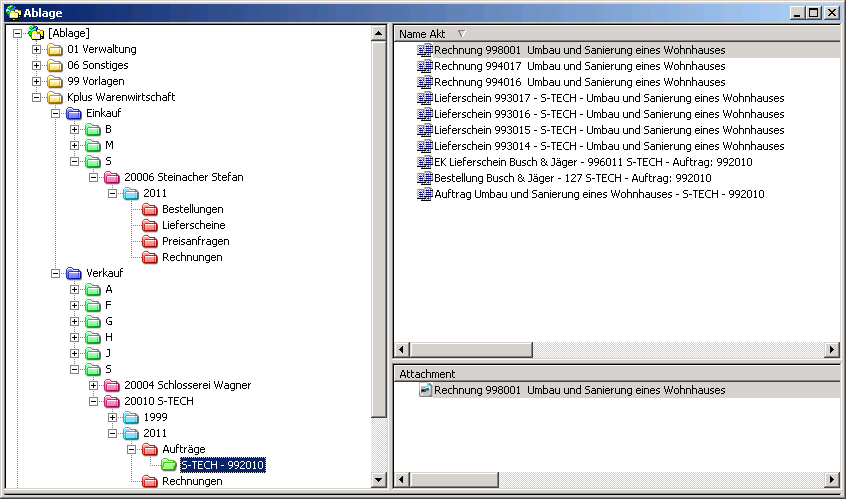Screen dimensions: 846x499
Task: Click the Name Akt list horizontal scrollbar thumb
Action: (471, 350)
